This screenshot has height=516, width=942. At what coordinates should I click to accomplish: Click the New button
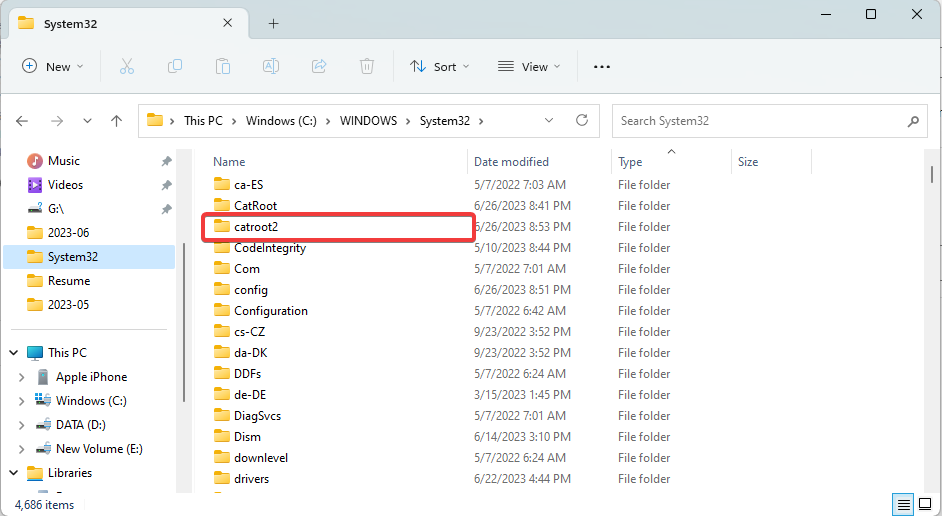click(53, 67)
